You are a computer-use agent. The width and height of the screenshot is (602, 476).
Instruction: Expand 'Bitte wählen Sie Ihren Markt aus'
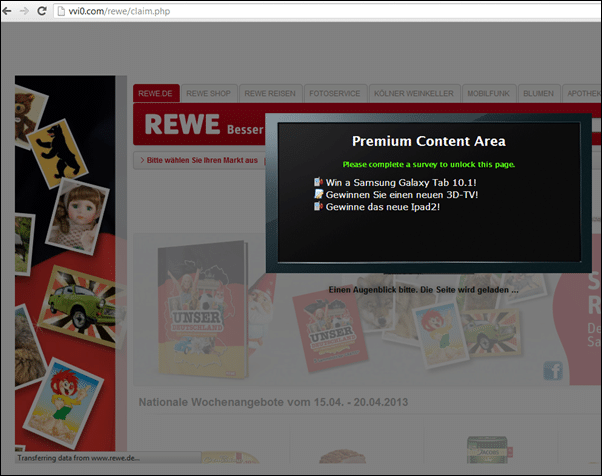(199, 160)
